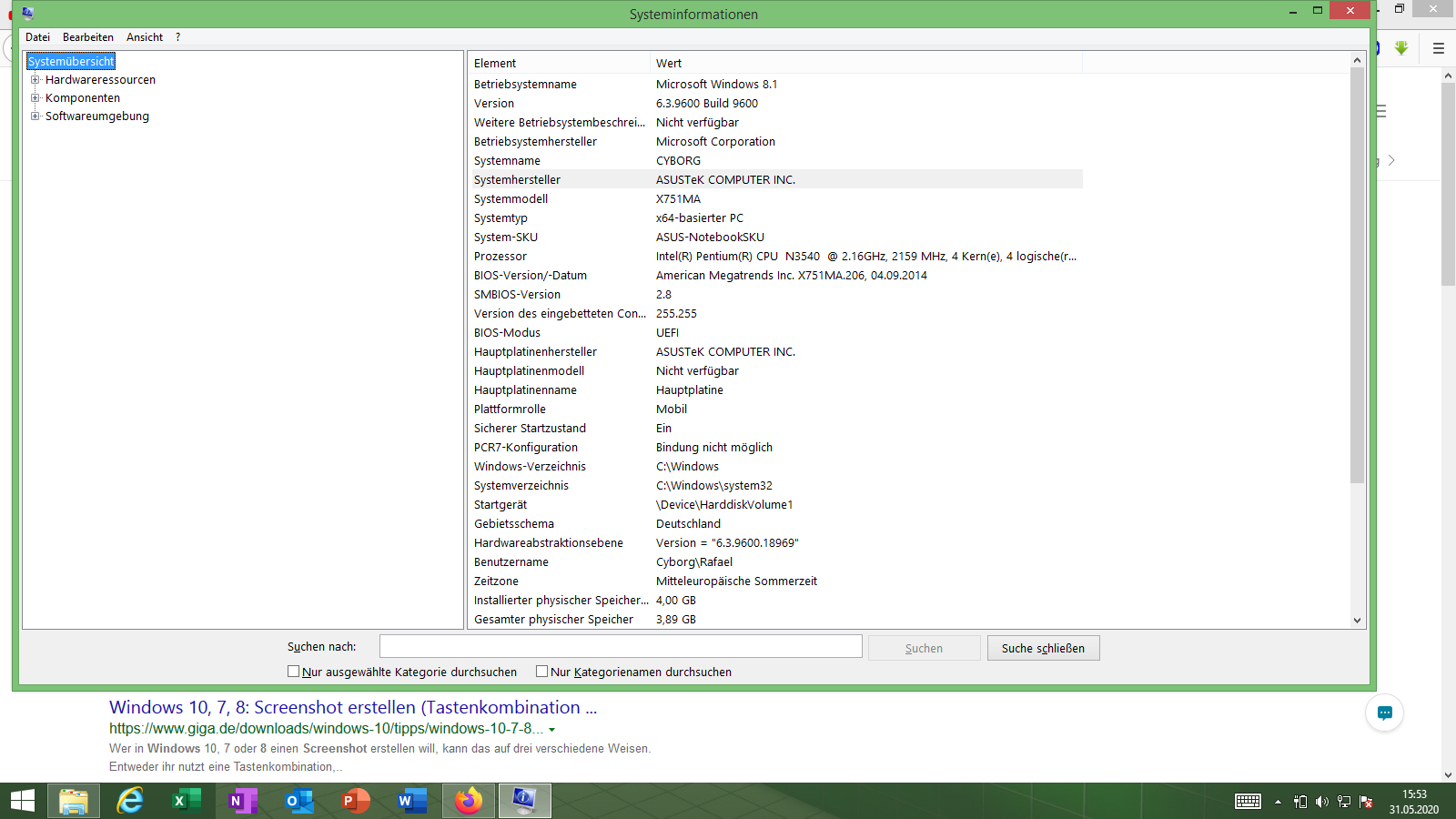Restore down the Firefox window
1456x819 pixels.
pos(1400,9)
